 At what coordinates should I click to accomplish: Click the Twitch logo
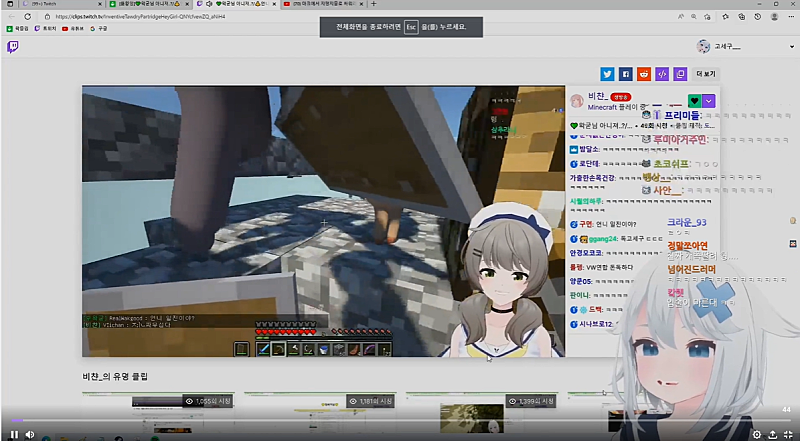point(12,46)
